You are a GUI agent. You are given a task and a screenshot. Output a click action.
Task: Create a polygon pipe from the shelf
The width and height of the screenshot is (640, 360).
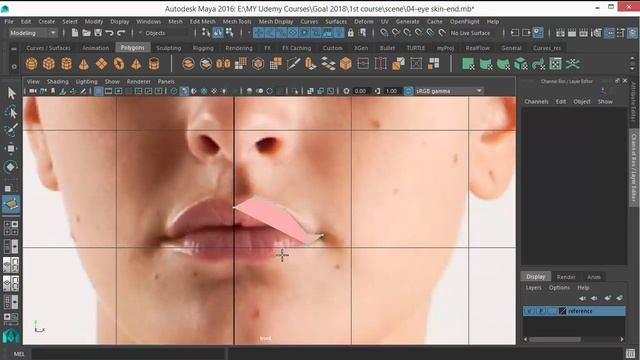click(x=154, y=64)
